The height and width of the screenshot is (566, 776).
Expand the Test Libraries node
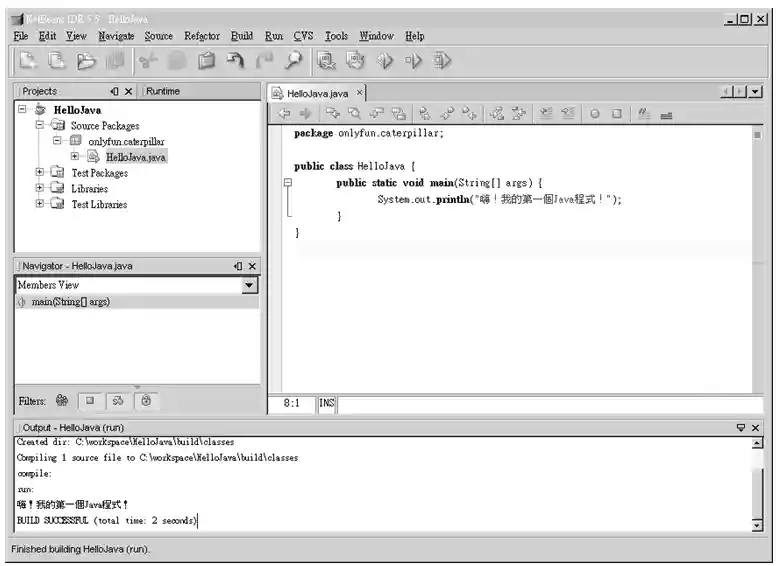click(x=40, y=203)
